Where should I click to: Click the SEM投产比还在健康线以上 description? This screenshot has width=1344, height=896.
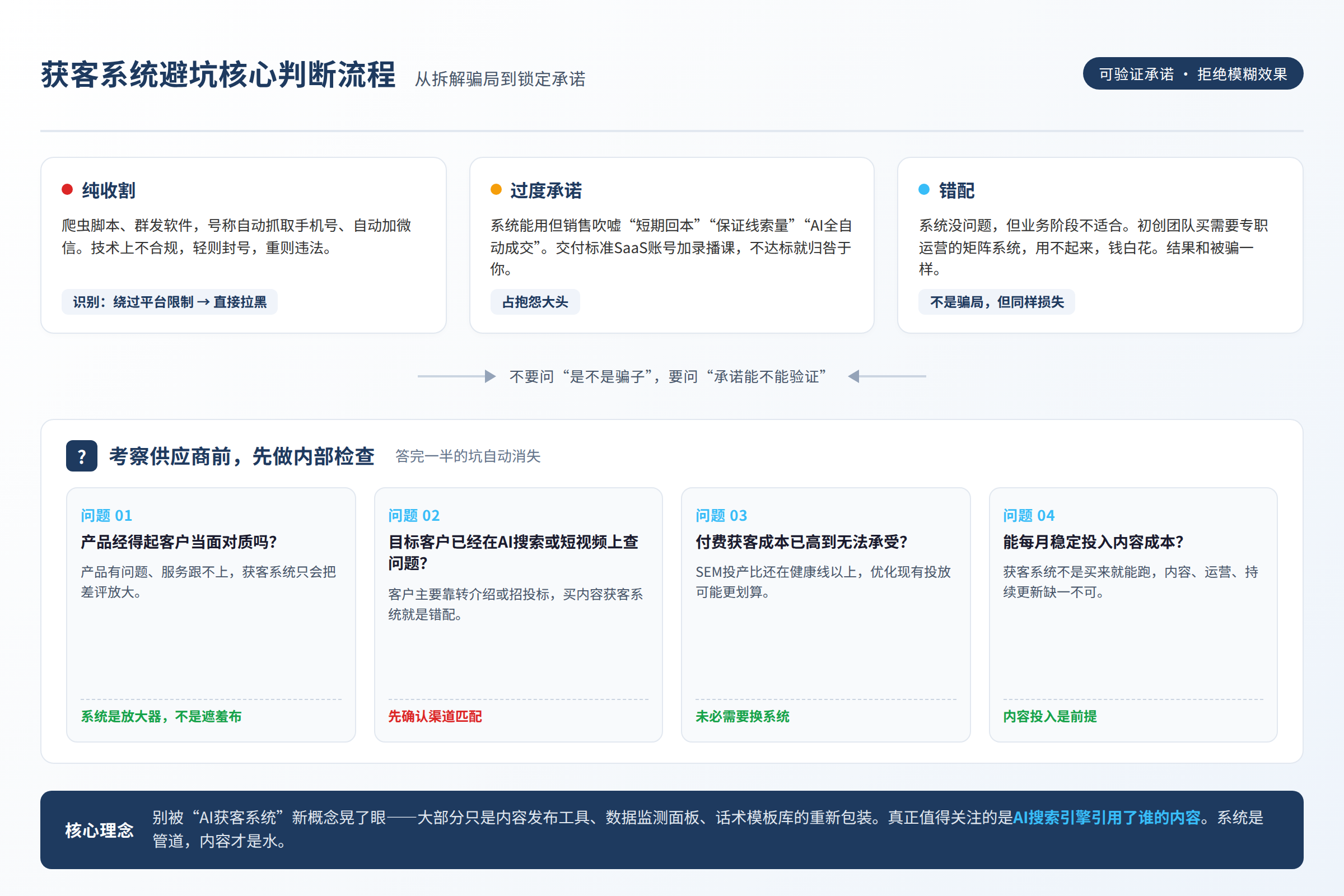[x=823, y=582]
